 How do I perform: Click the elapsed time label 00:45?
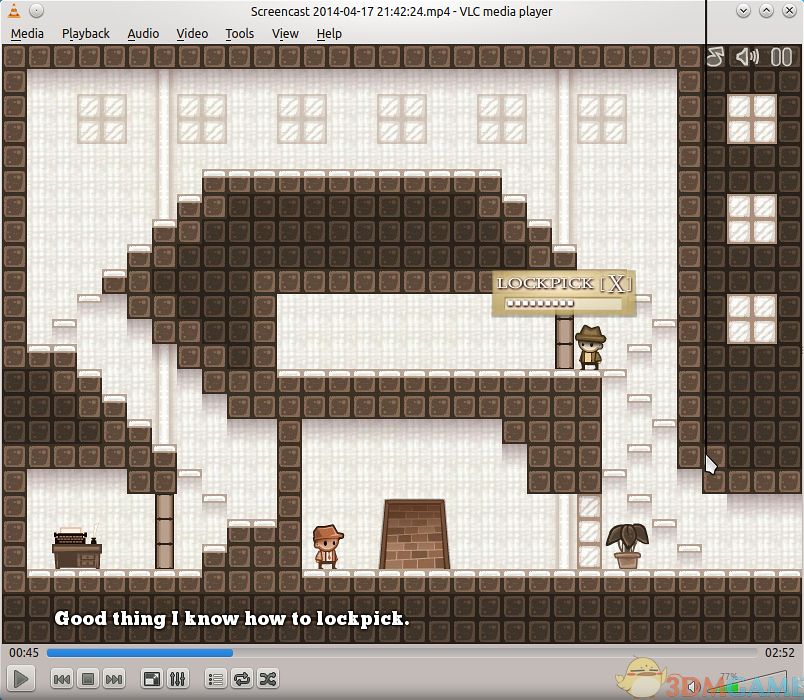[24, 653]
